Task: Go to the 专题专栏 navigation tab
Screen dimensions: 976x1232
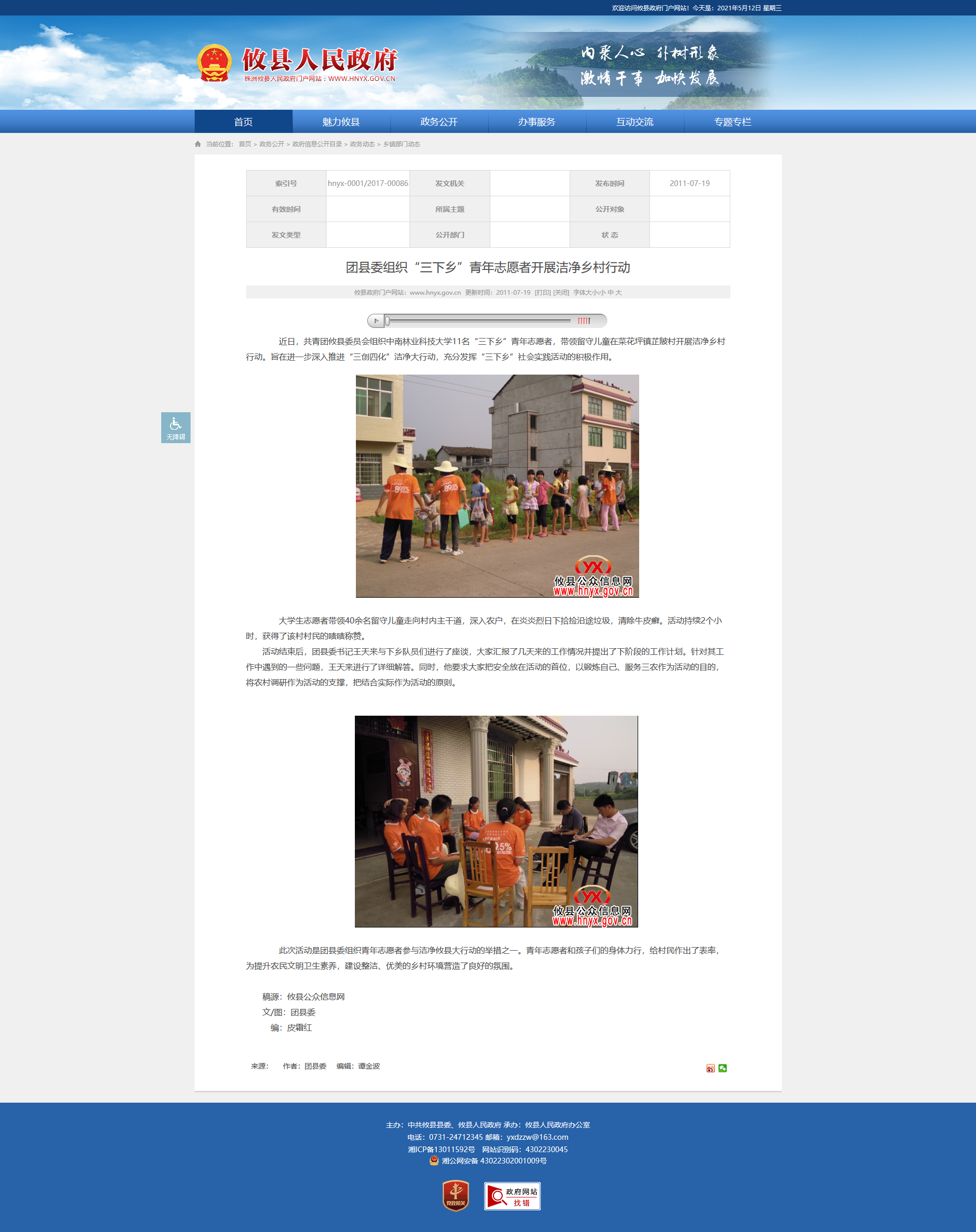Action: (733, 122)
